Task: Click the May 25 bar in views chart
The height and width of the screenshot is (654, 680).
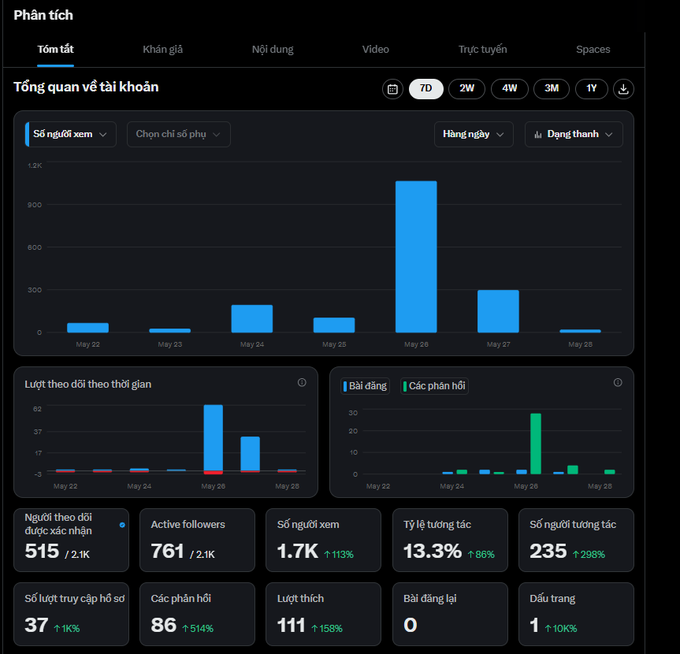Action: coord(334,325)
